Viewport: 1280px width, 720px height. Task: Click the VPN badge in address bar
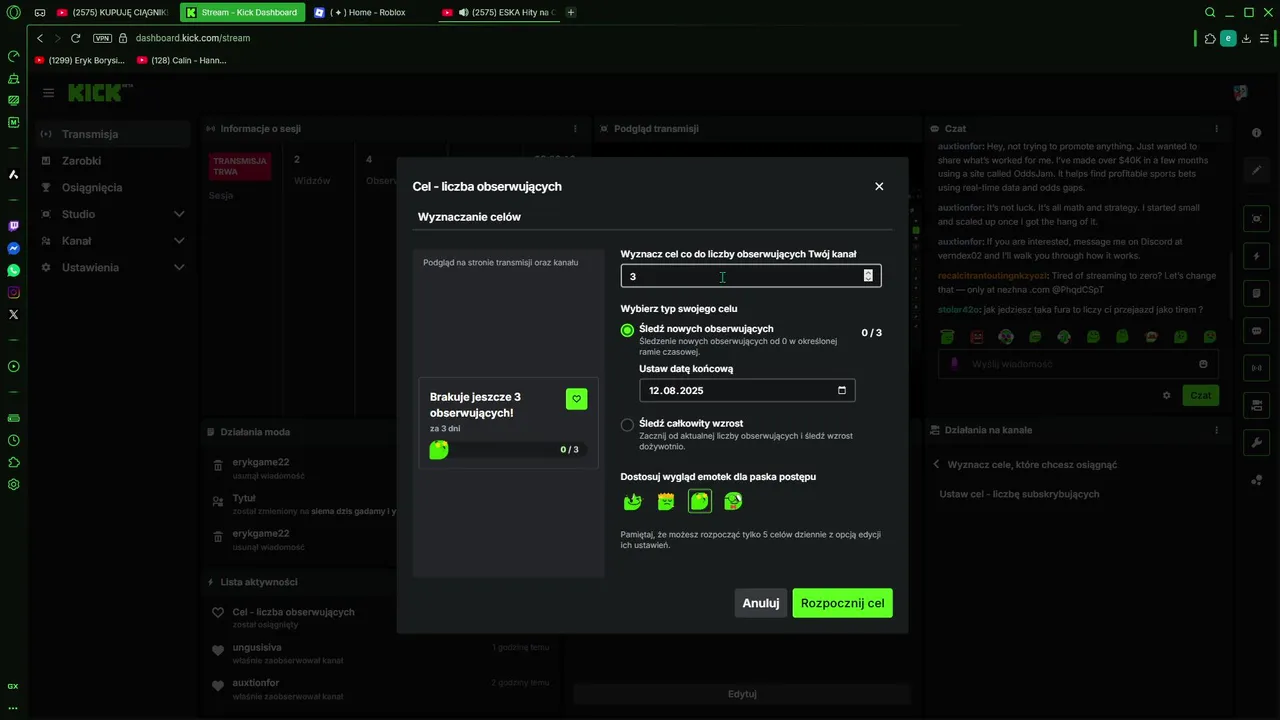[x=102, y=38]
